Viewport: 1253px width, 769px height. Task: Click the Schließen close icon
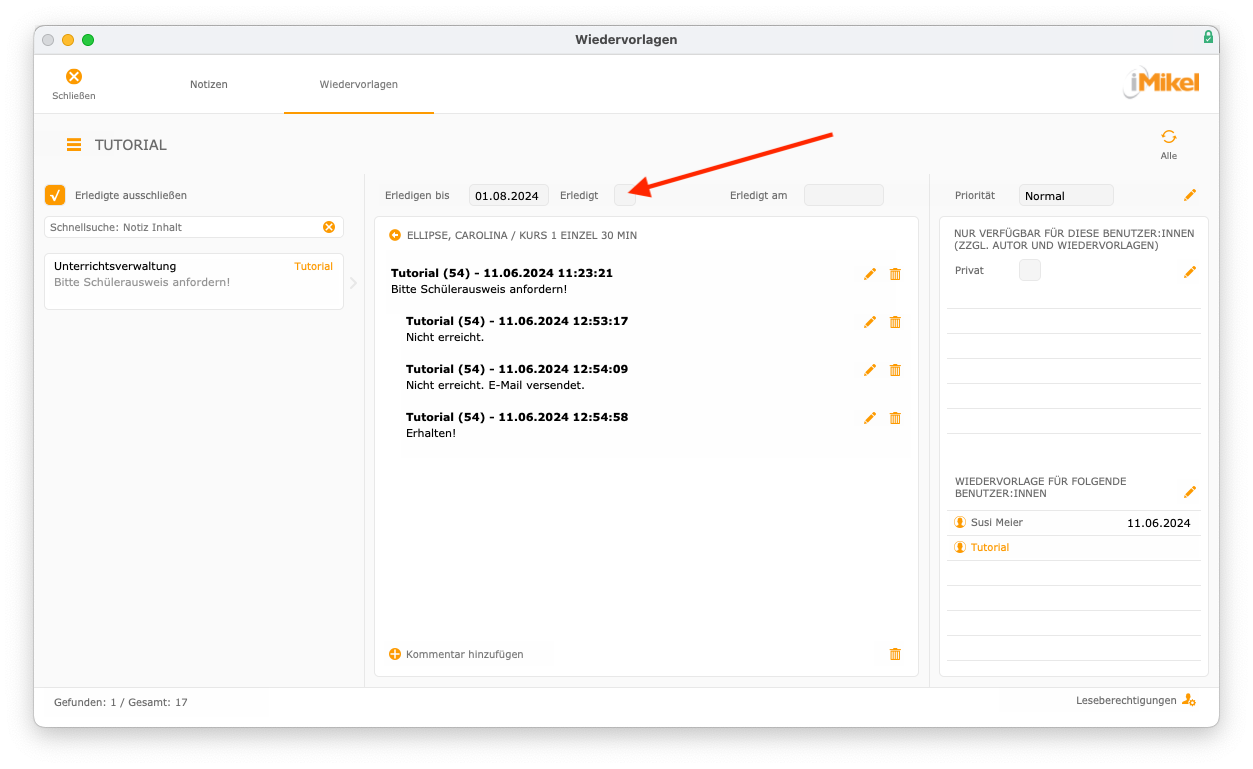tap(74, 76)
